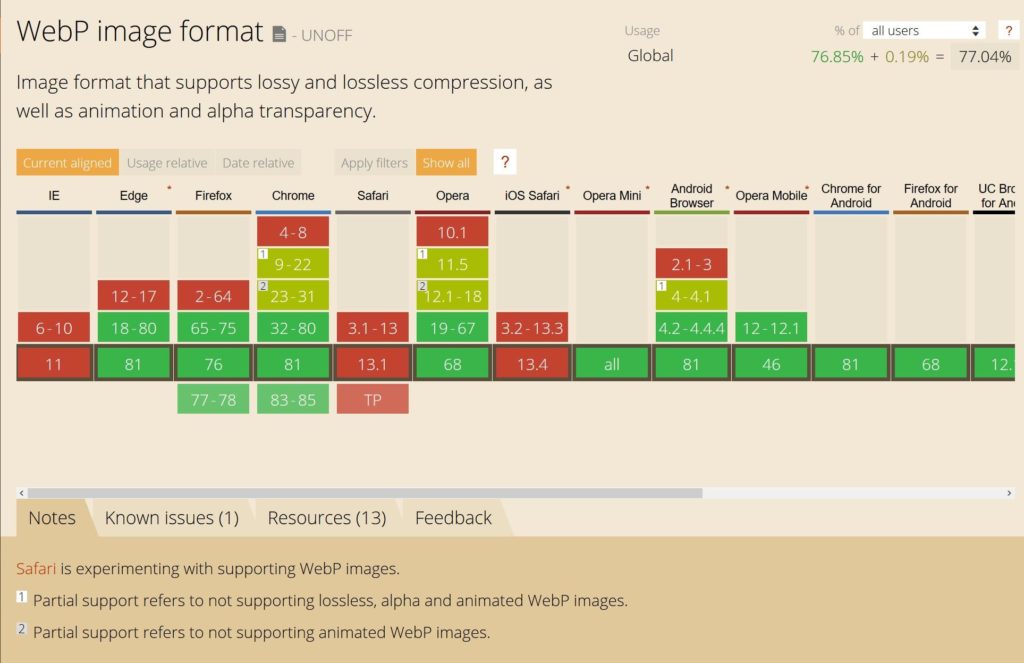Open the Known issues (1) tab
The height and width of the screenshot is (663, 1024).
tap(171, 518)
